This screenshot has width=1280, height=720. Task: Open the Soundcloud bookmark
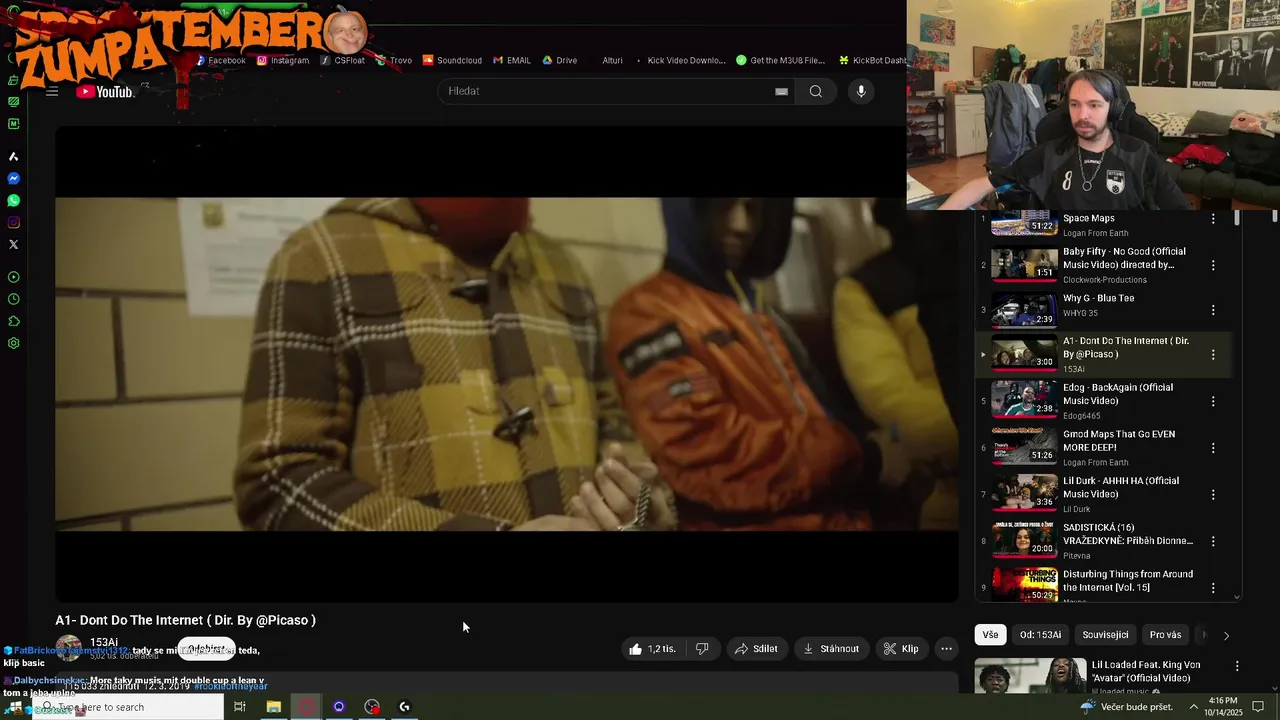[452, 60]
